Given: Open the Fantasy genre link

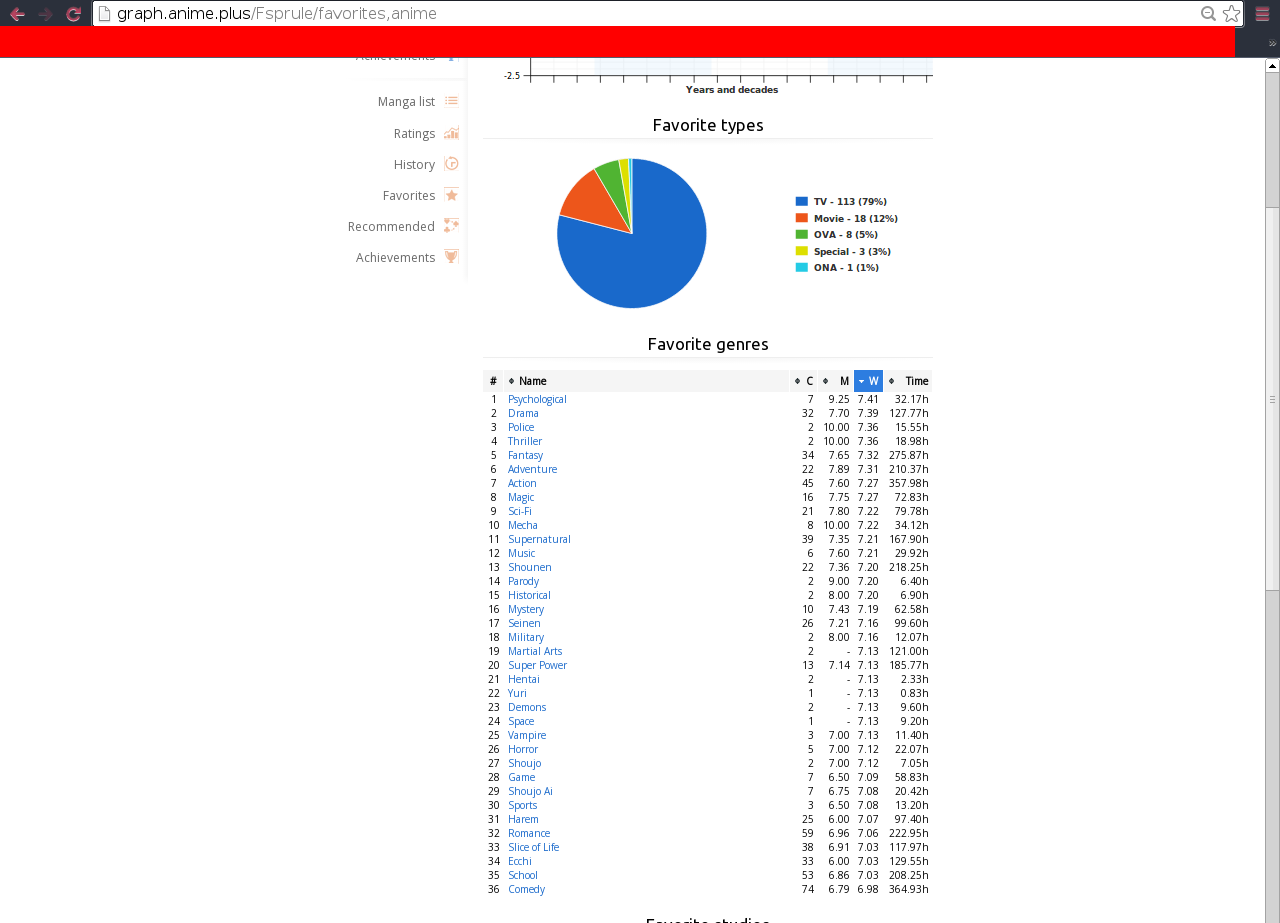Looking at the screenshot, I should coord(526,456).
